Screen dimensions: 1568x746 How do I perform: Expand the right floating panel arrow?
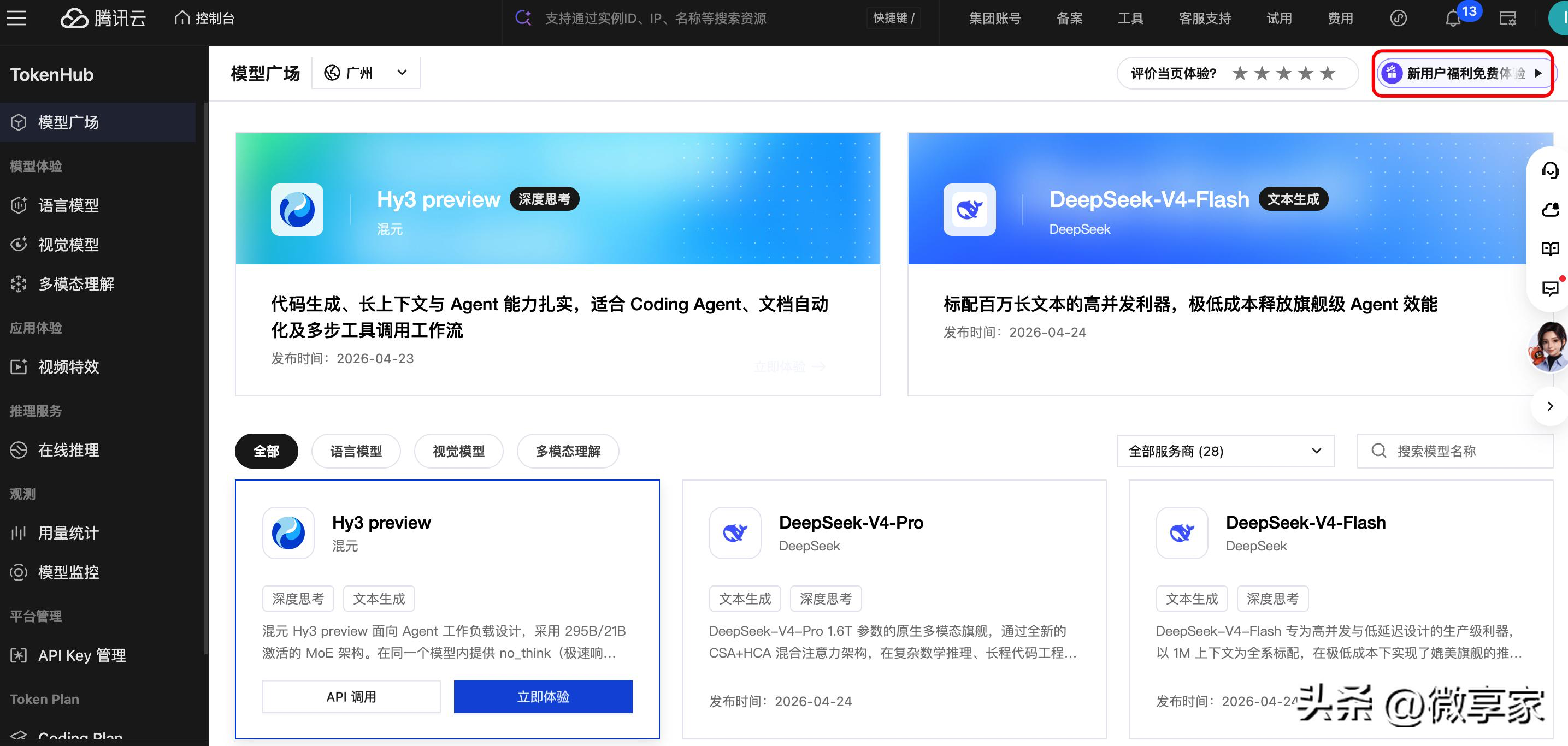click(1550, 406)
